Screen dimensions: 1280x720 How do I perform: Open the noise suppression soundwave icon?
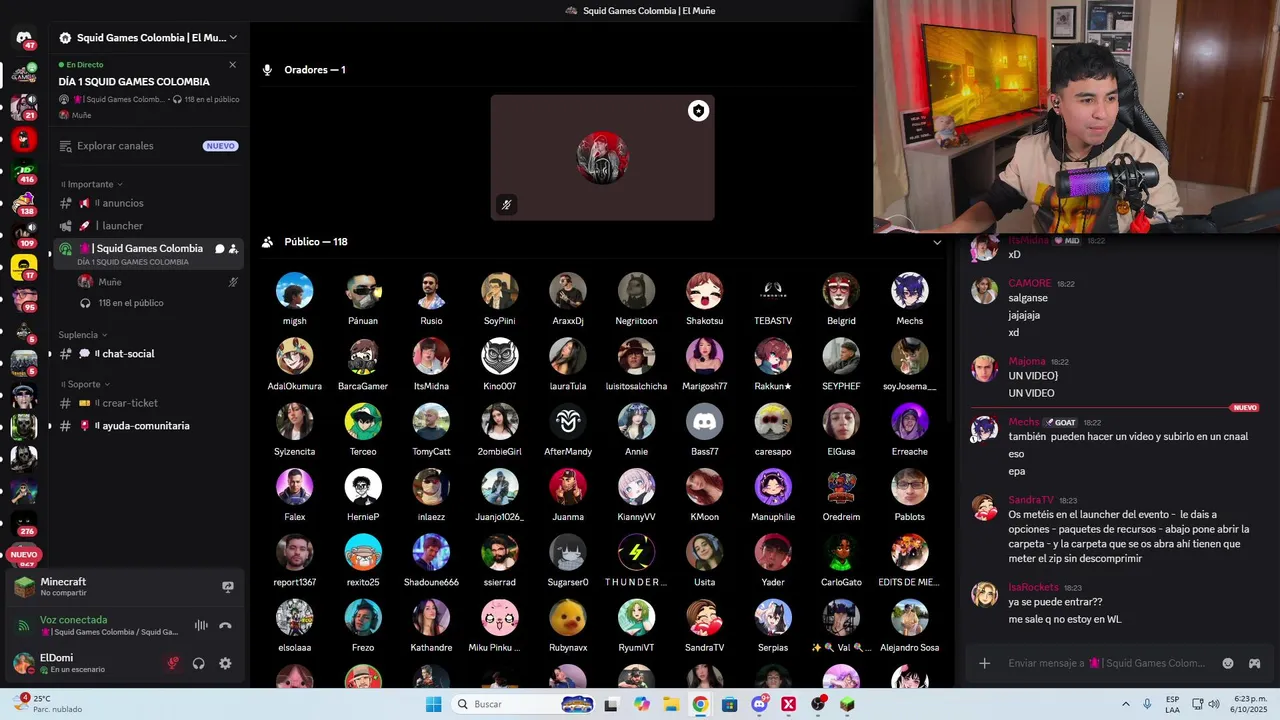201,625
